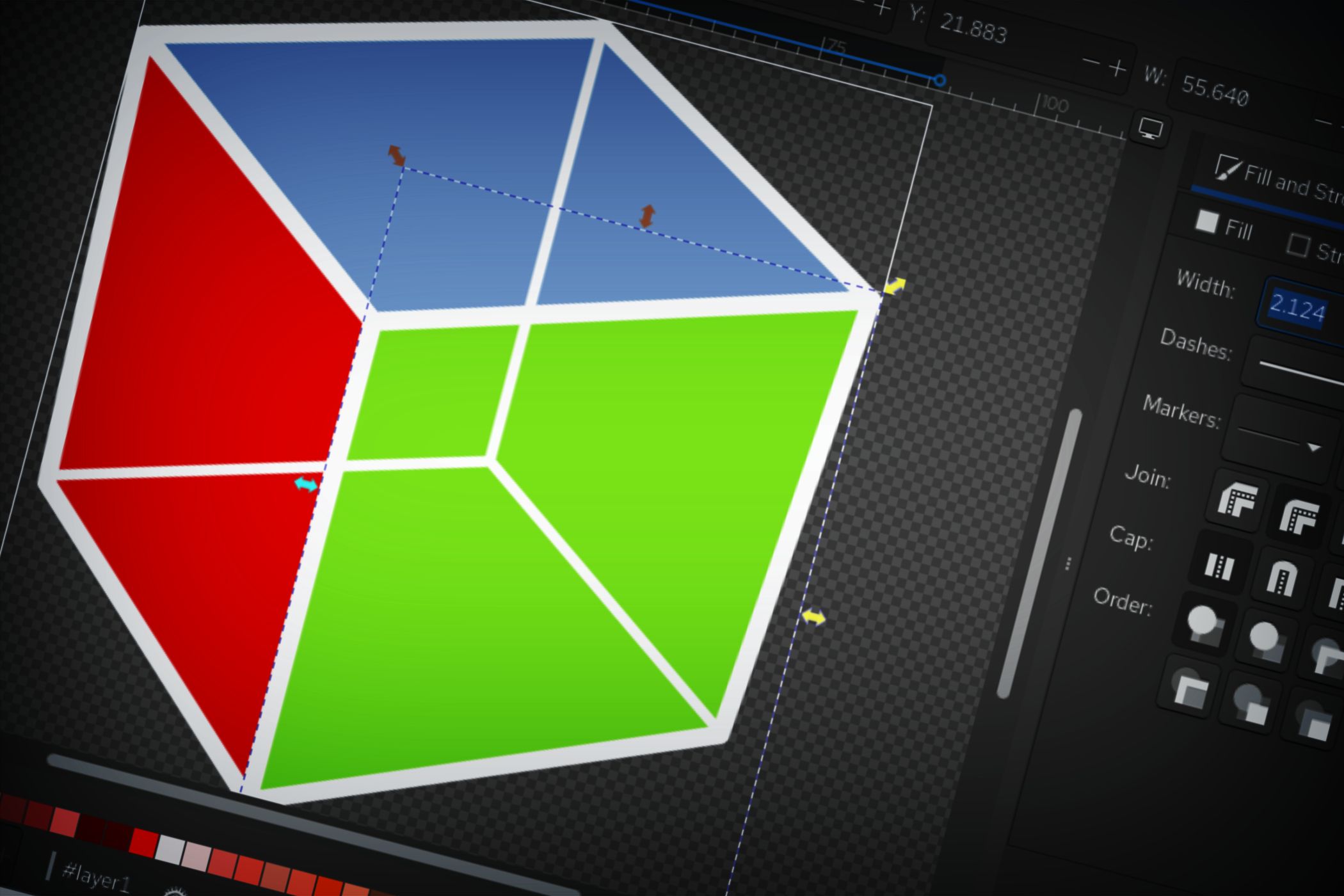Image resolution: width=1344 pixels, height=896 pixels.
Task: Pick the first paint order icon
Action: (1203, 623)
